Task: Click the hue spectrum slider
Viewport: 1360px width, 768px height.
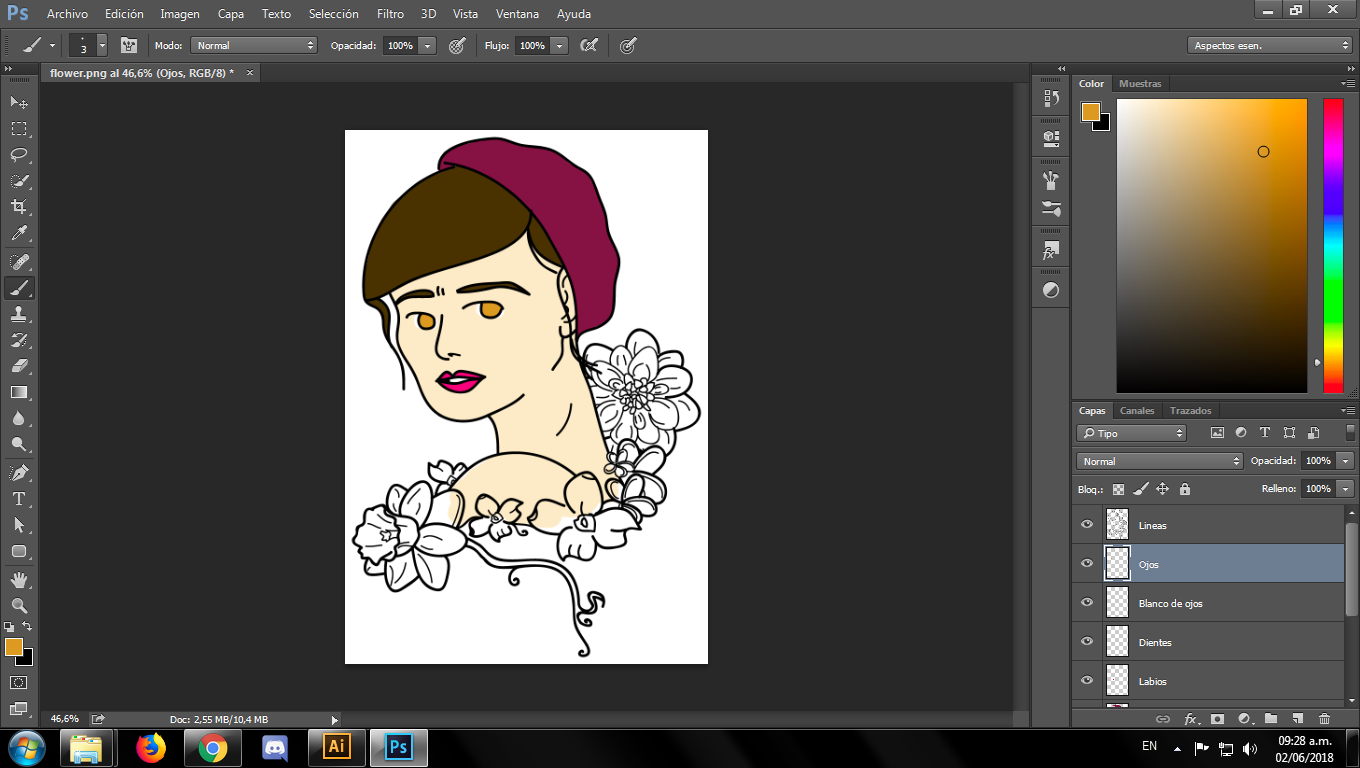Action: pos(1333,245)
